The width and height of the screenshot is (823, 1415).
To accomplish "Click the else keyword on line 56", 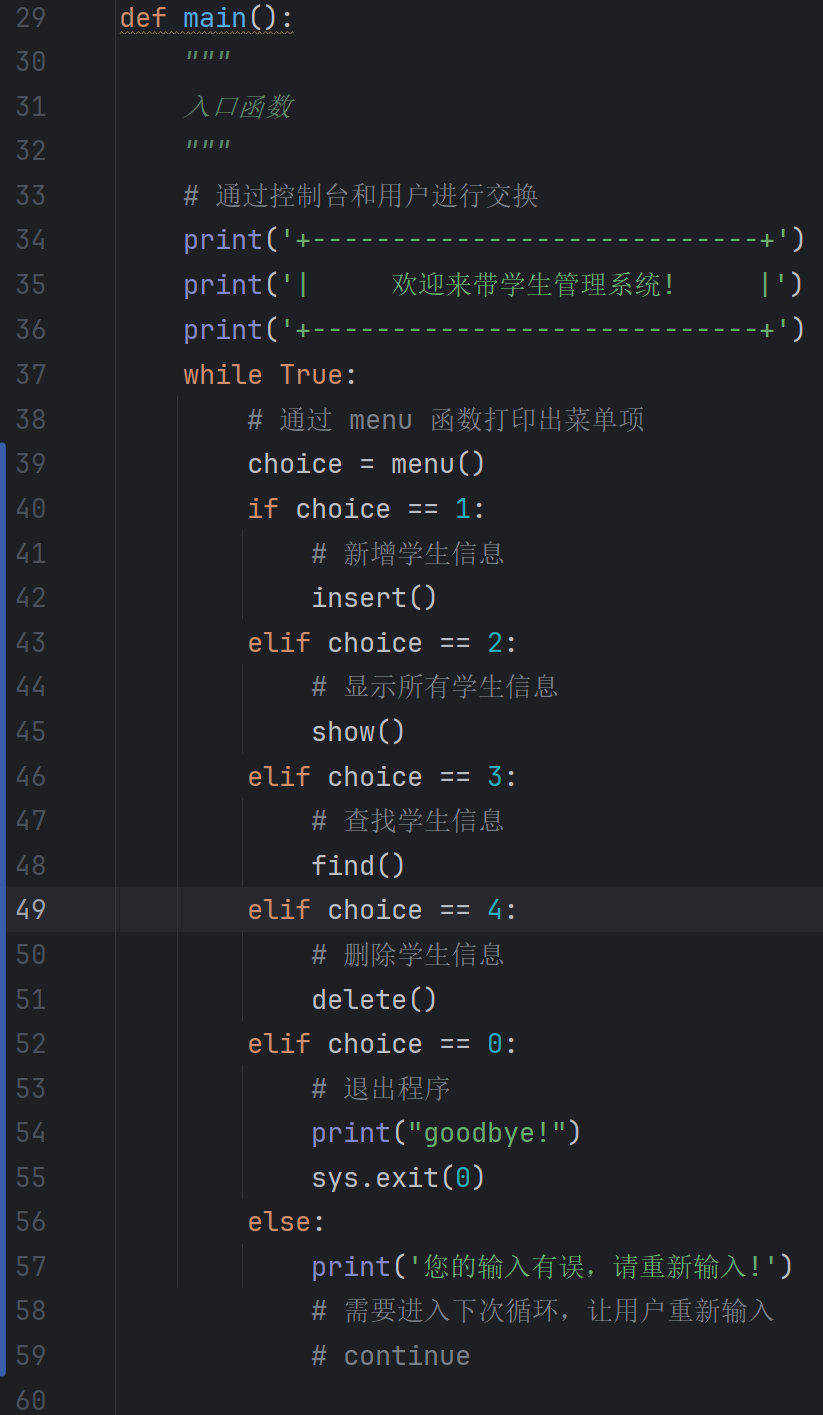I will (x=279, y=1222).
